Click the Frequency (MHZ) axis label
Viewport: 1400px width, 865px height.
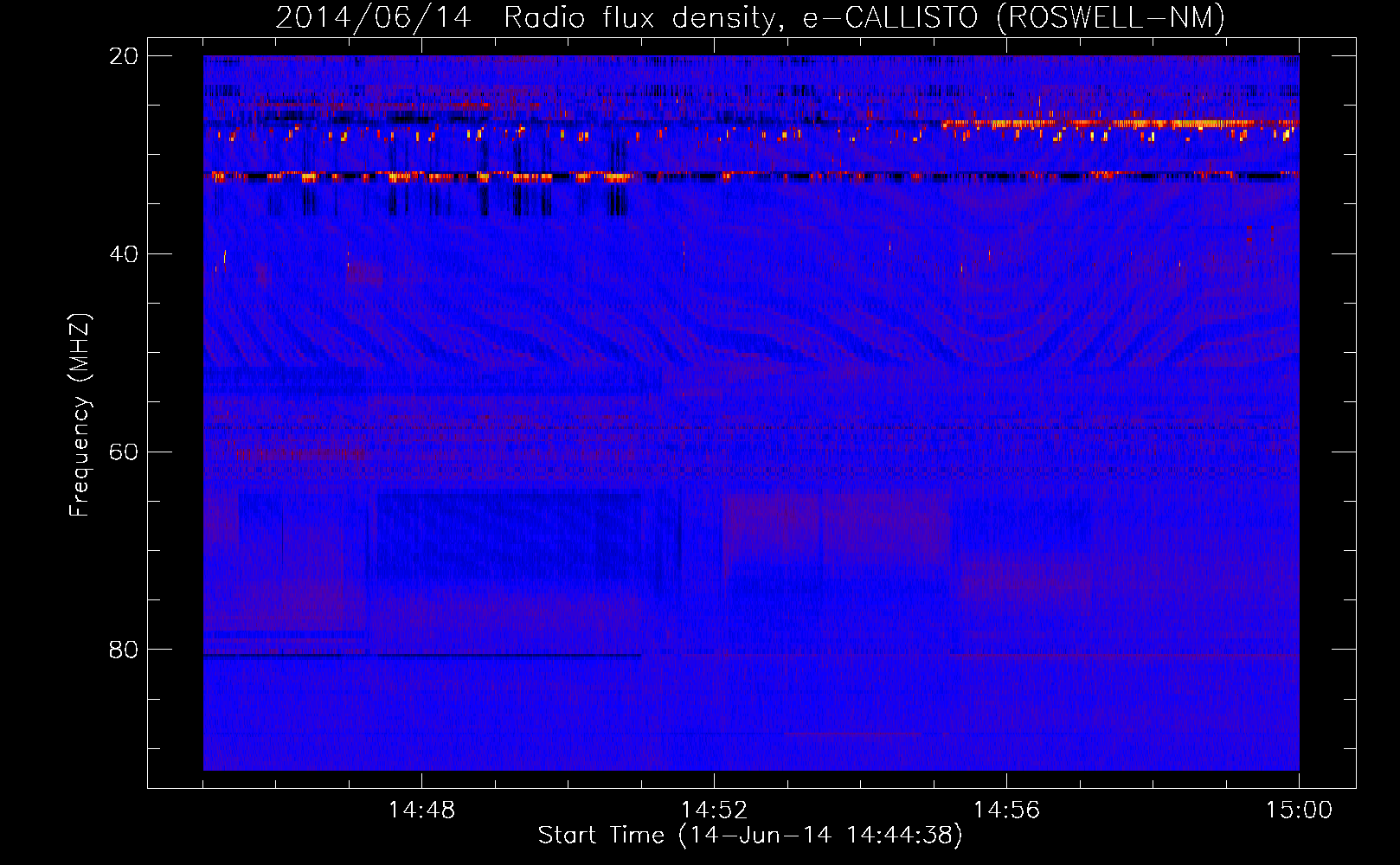[x=80, y=414]
